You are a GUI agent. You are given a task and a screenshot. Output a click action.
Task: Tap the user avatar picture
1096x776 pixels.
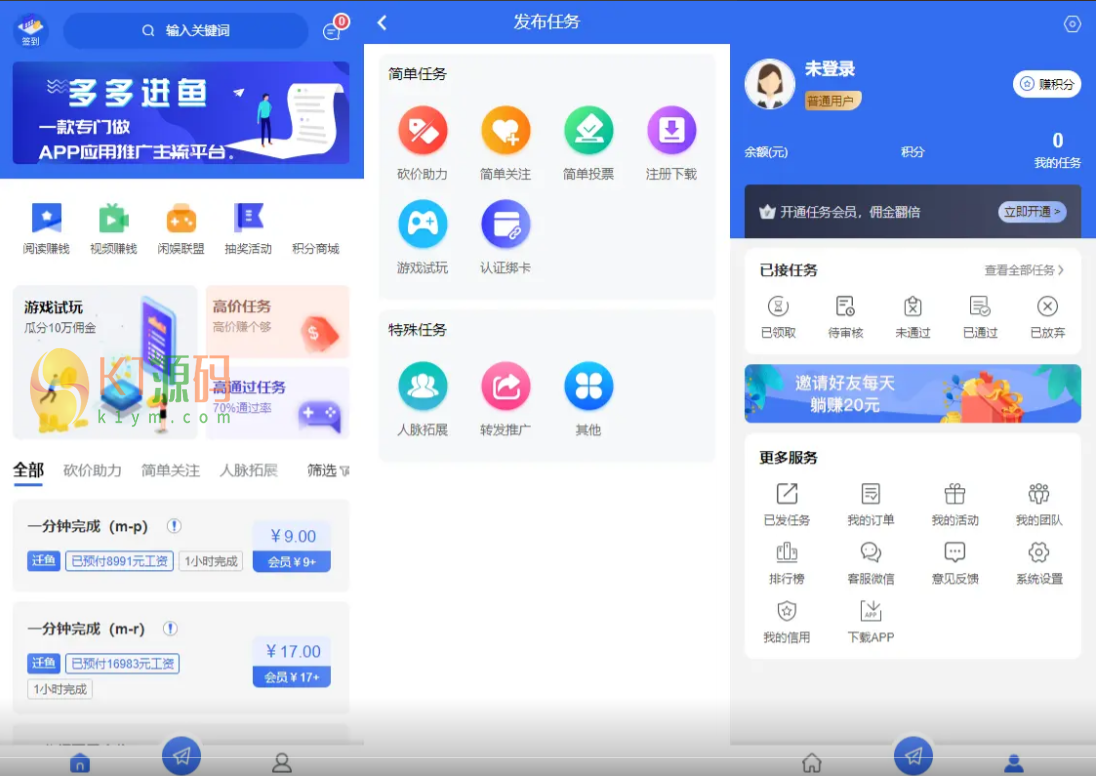click(770, 84)
